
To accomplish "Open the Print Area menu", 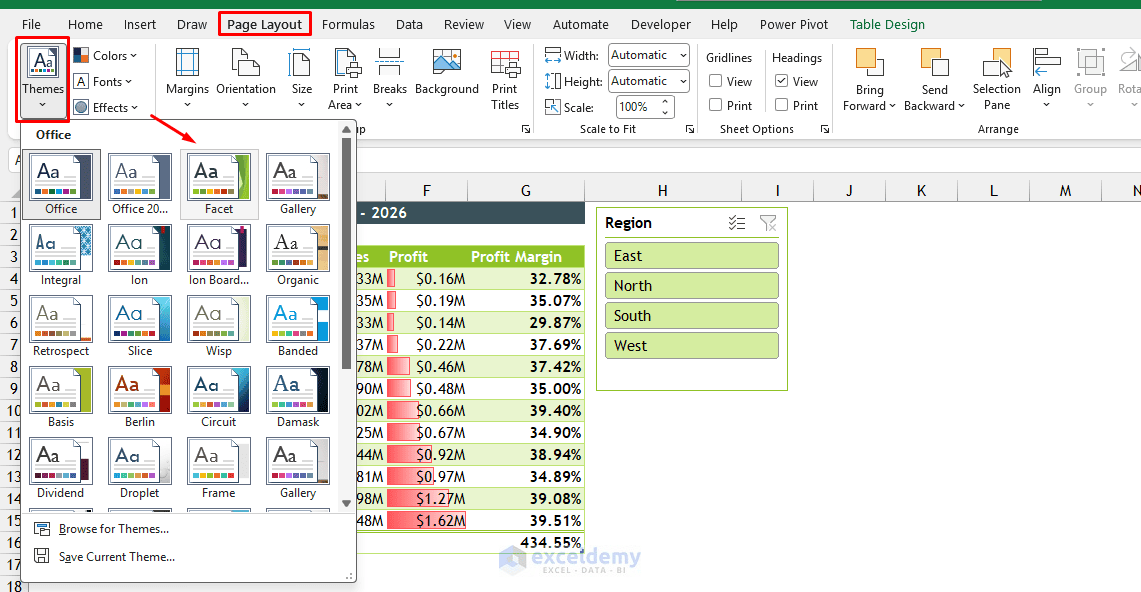I will (x=346, y=79).
